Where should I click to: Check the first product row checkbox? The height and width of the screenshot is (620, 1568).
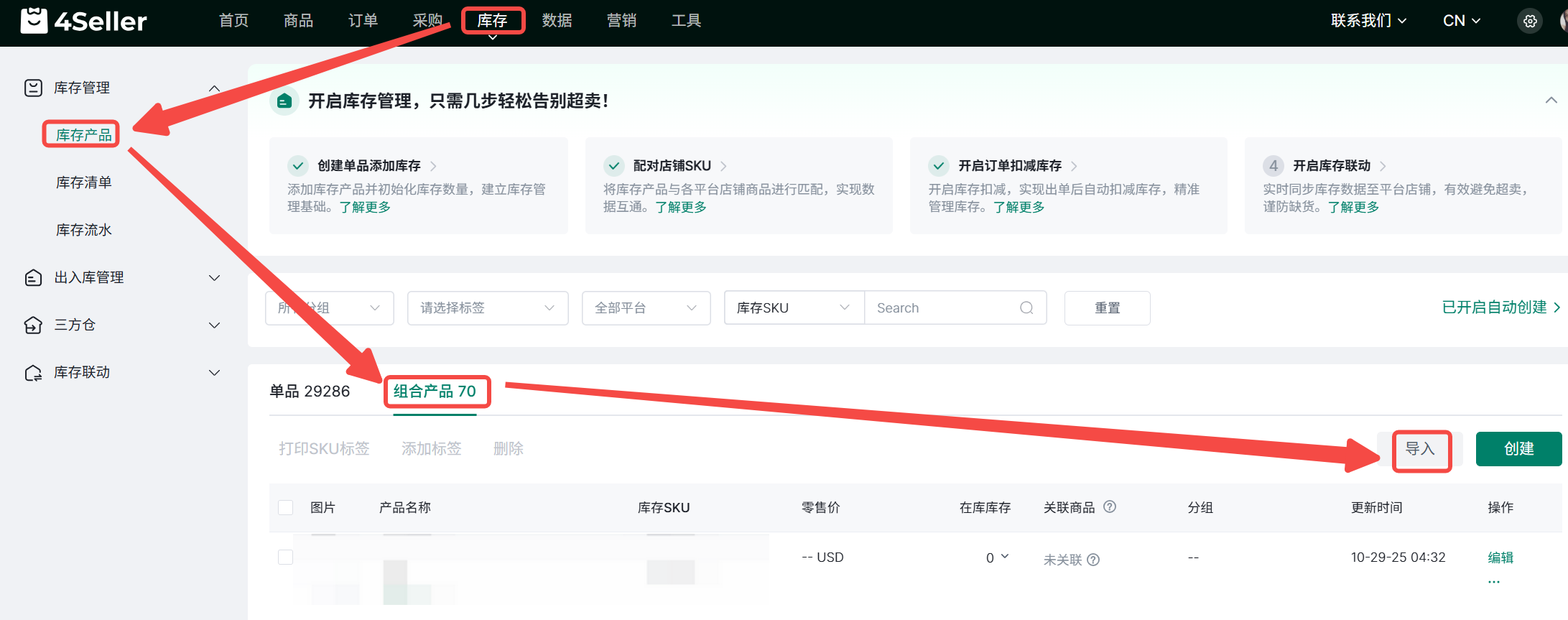click(285, 557)
